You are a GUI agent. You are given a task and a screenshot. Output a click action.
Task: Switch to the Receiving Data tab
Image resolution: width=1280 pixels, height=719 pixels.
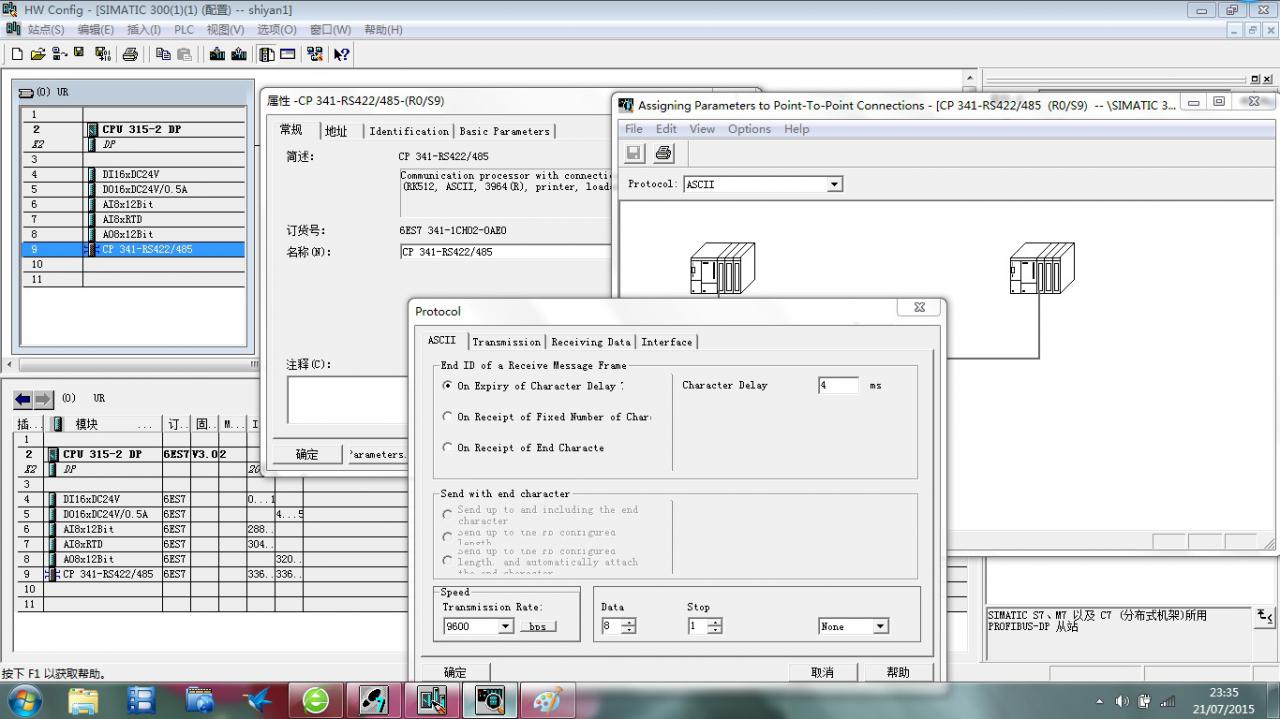pyautogui.click(x=591, y=342)
